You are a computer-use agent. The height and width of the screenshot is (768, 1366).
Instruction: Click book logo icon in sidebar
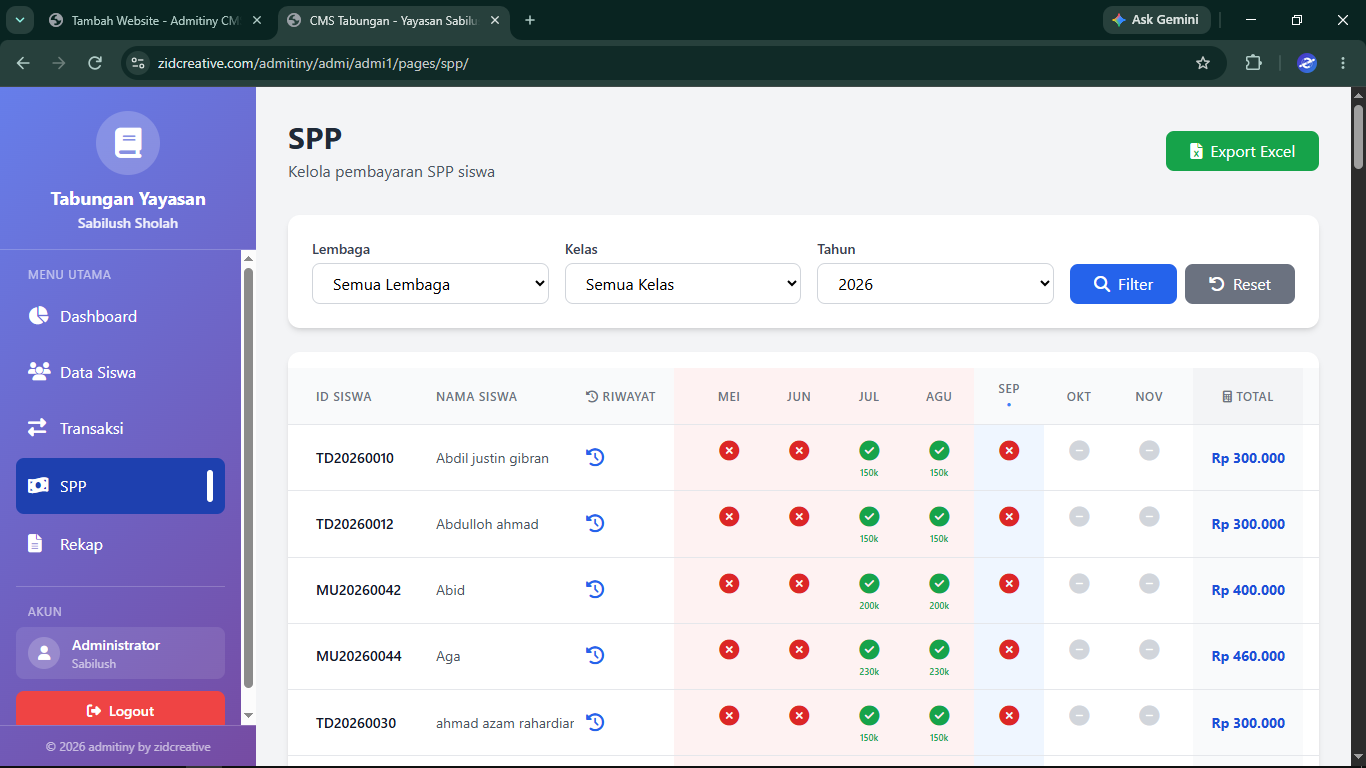pos(128,143)
